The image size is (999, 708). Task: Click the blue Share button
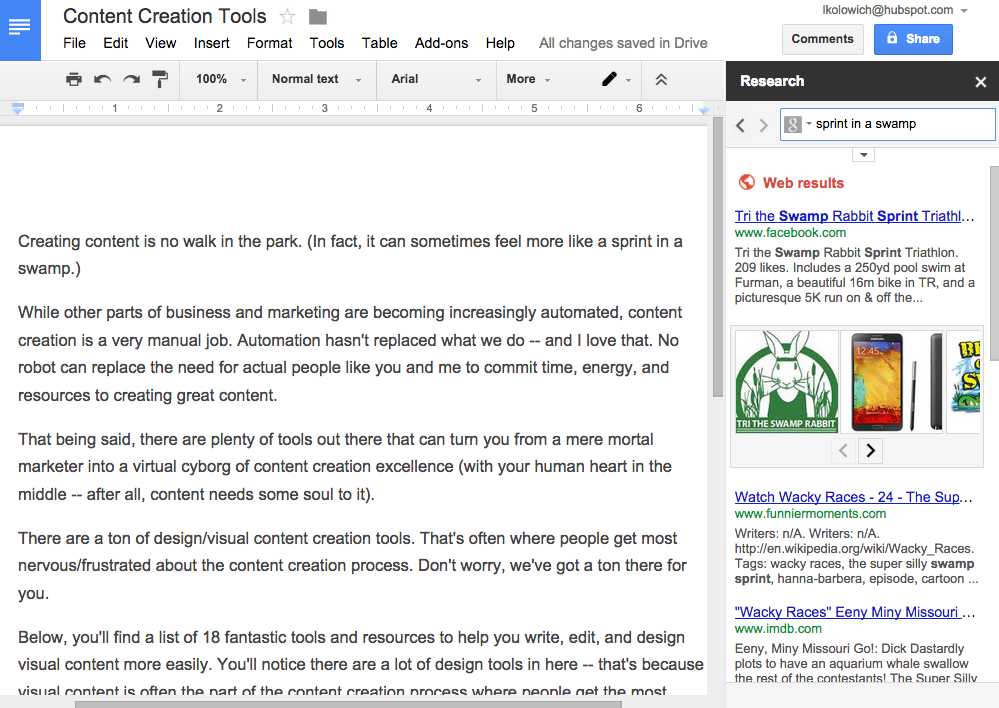click(x=912, y=39)
